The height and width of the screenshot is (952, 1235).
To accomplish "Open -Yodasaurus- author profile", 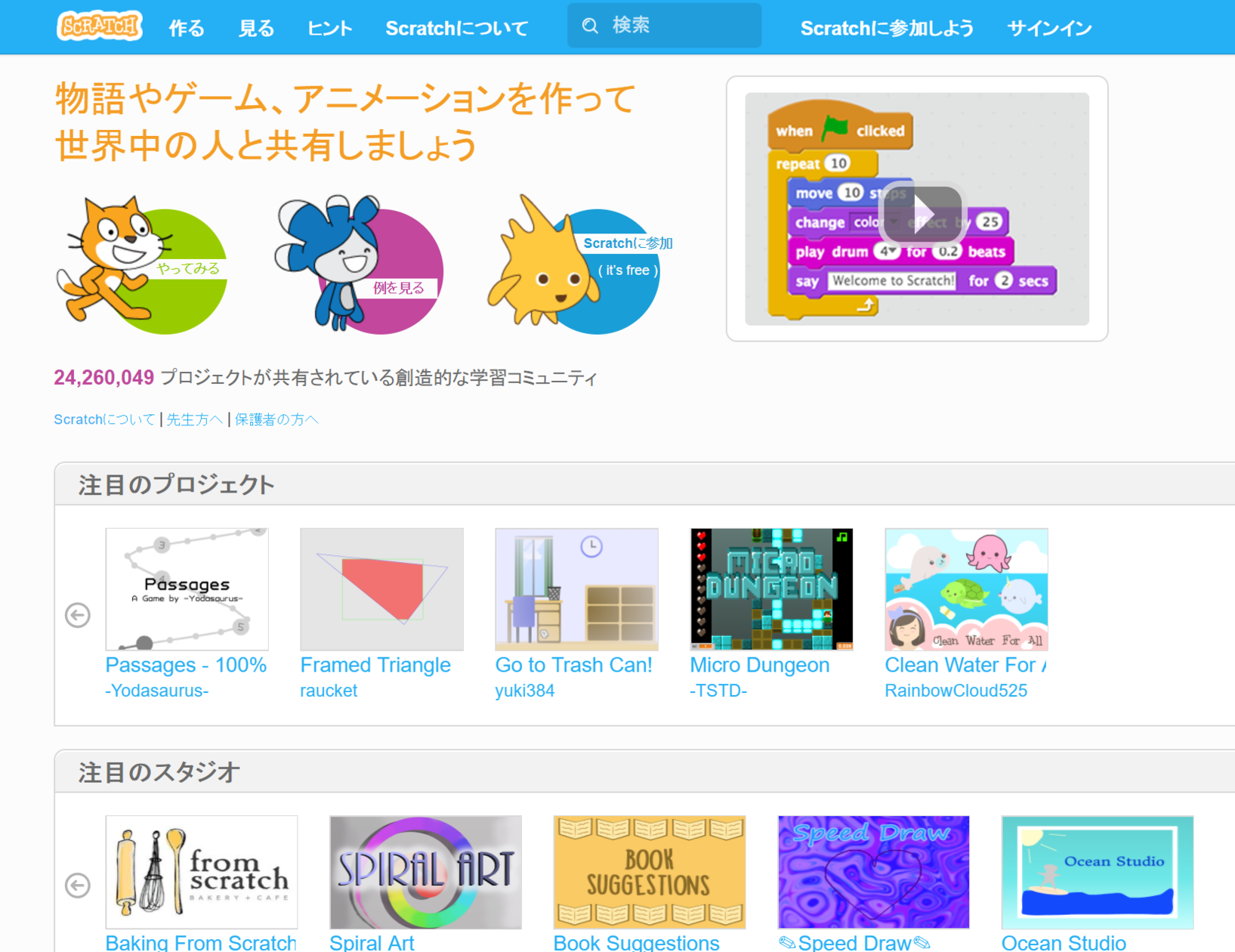I will tap(157, 691).
